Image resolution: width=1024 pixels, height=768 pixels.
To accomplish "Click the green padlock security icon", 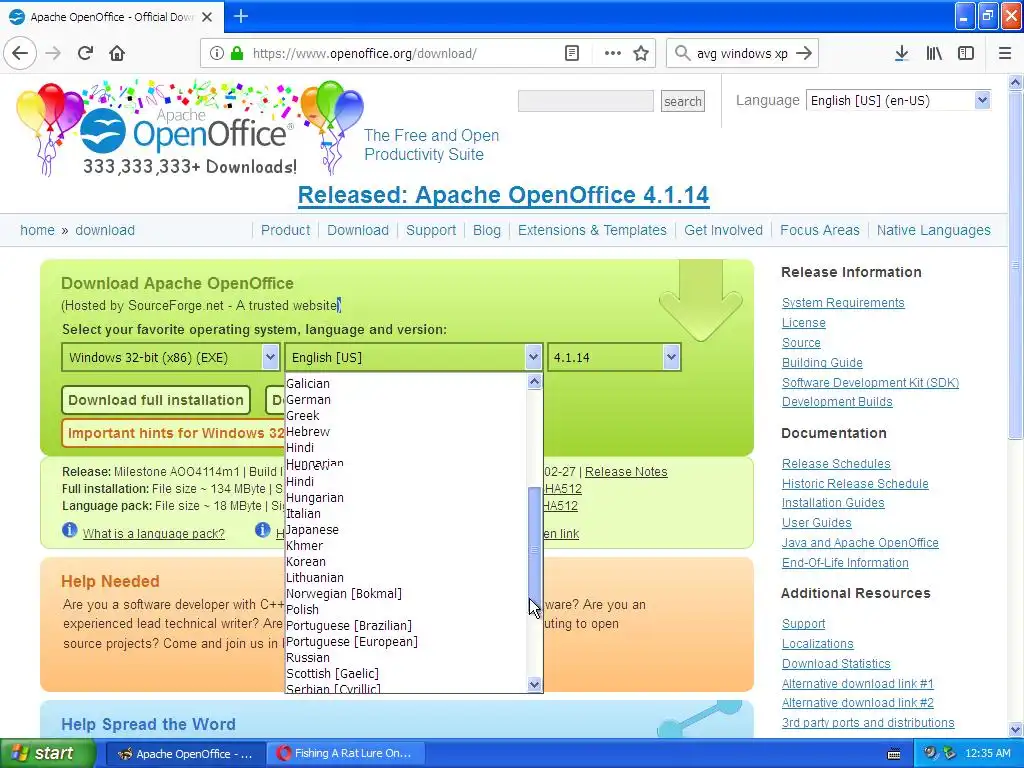I will point(236,53).
